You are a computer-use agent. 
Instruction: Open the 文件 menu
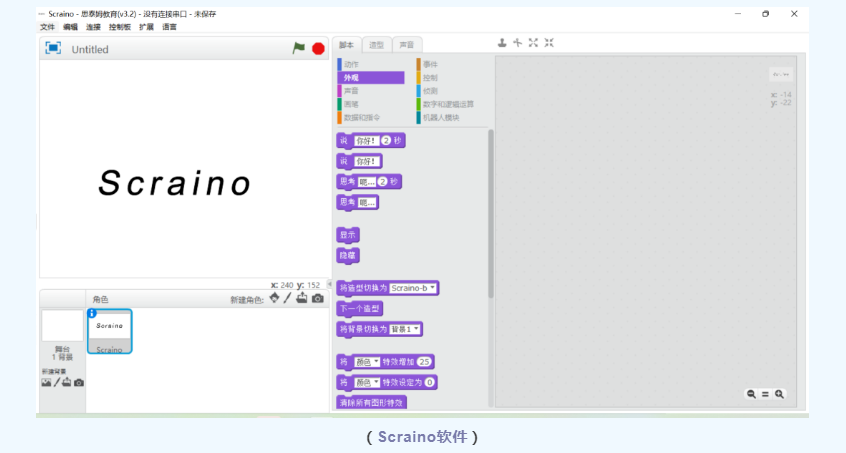pyautogui.click(x=47, y=27)
